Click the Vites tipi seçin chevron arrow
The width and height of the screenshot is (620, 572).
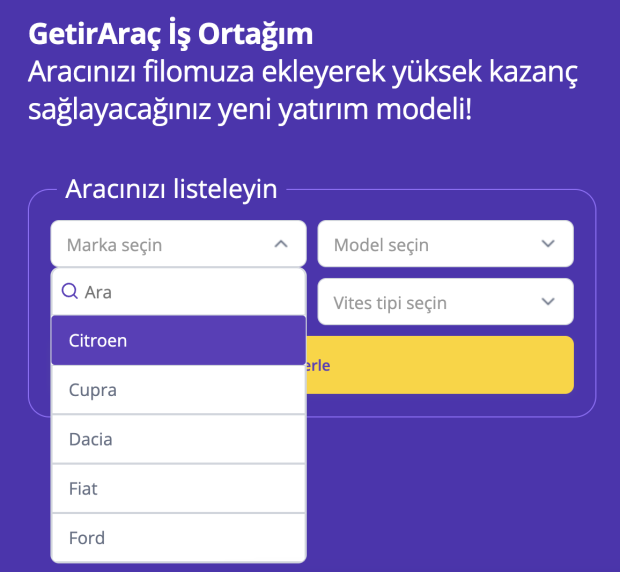(x=548, y=302)
